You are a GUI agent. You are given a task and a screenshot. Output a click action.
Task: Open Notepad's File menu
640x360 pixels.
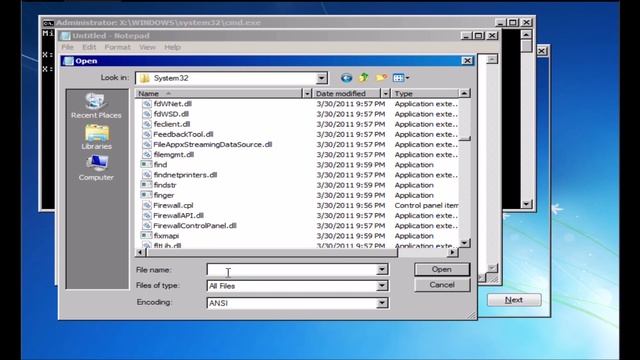click(67, 47)
